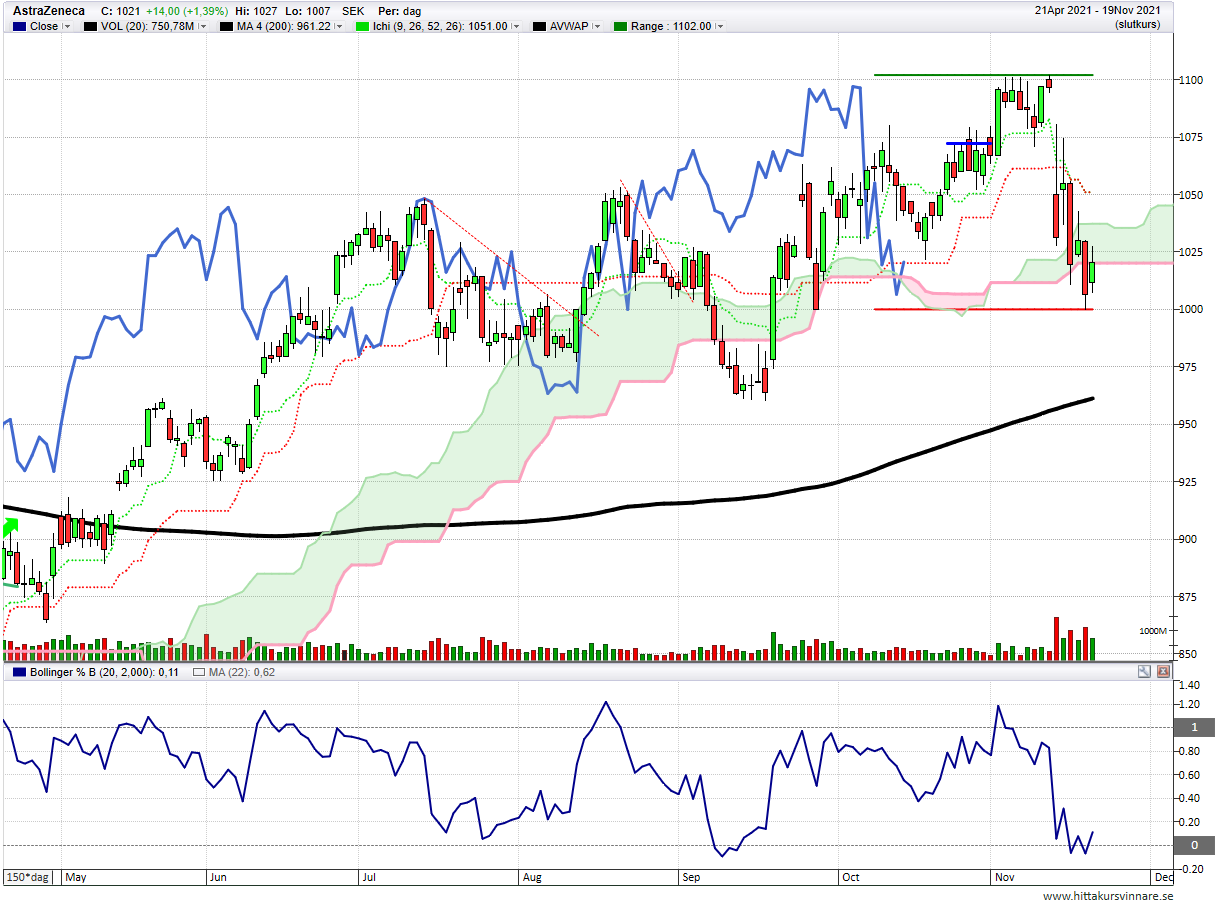
Task: Click the 975 price axis label
Action: 1186,367
